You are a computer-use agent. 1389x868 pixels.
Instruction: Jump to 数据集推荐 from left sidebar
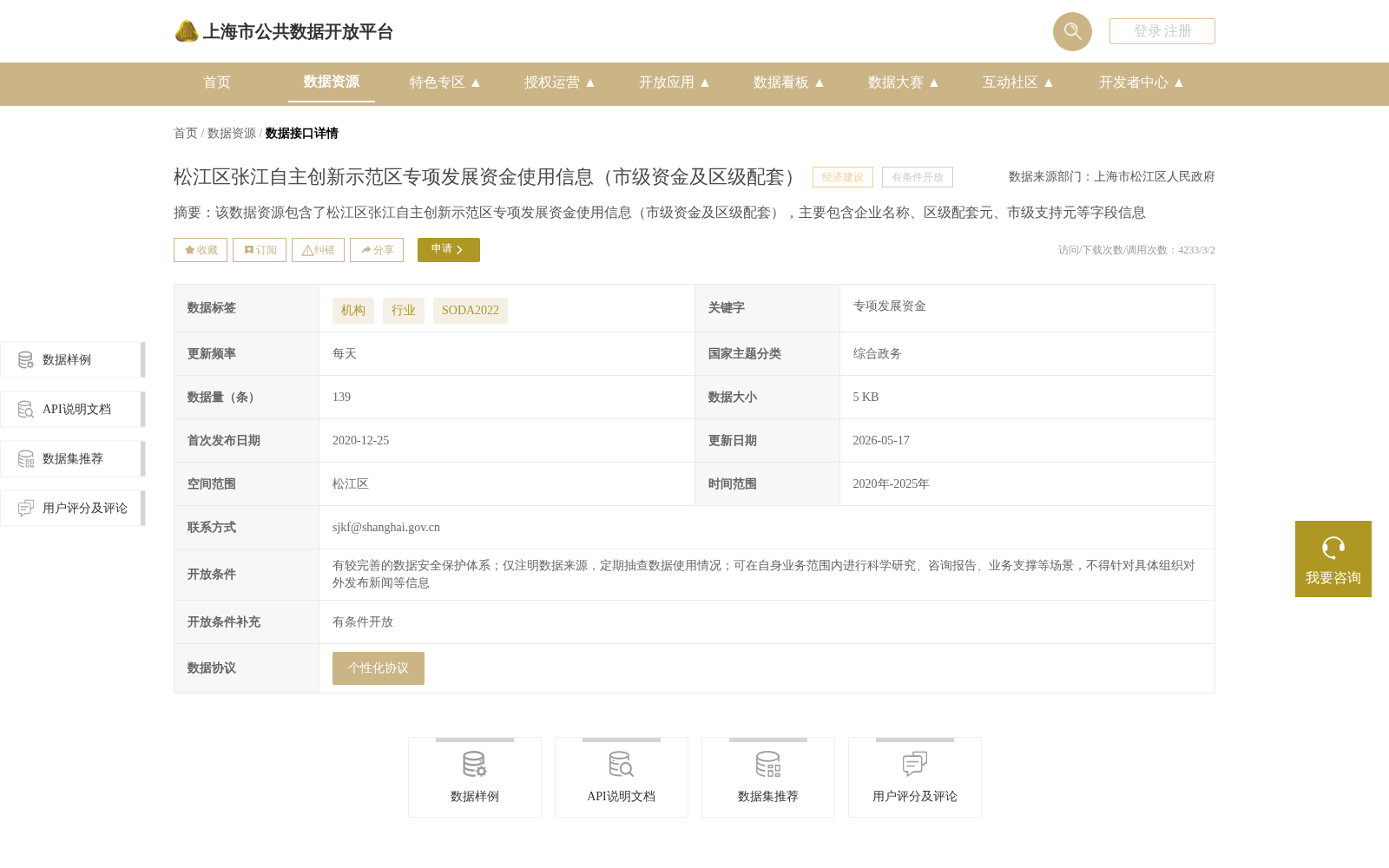[73, 459]
